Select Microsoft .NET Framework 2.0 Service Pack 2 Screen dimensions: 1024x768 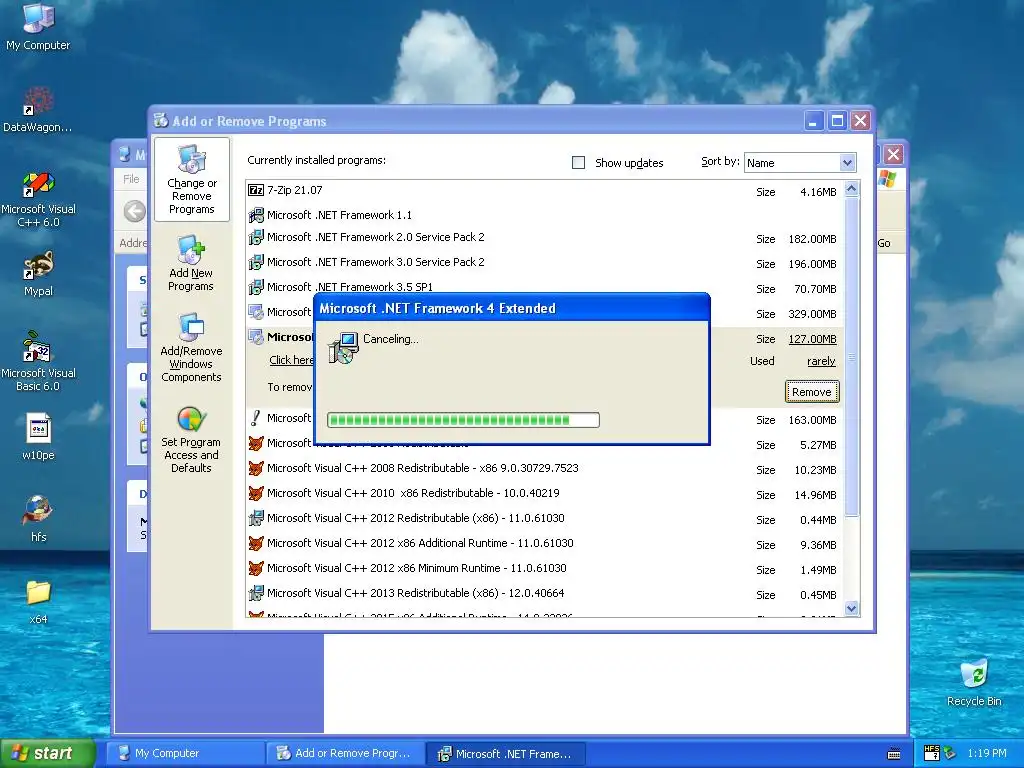pyautogui.click(x=545, y=238)
